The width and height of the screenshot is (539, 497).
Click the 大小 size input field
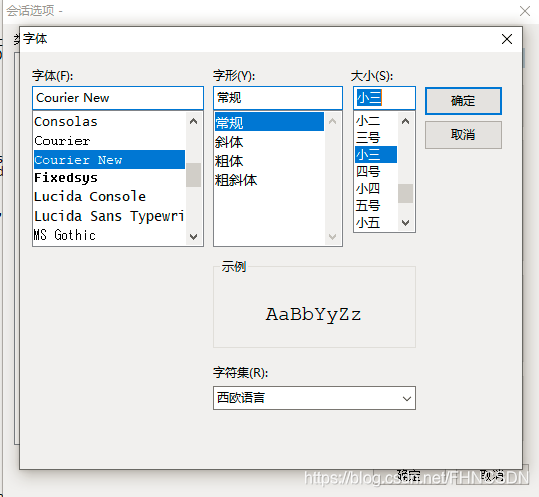point(384,98)
